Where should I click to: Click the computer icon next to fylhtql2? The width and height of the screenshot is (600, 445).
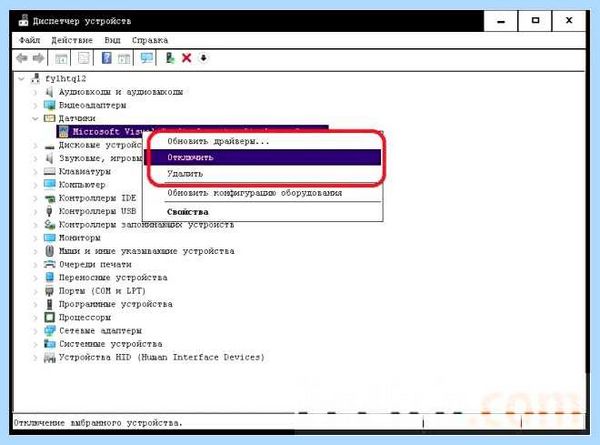point(36,78)
